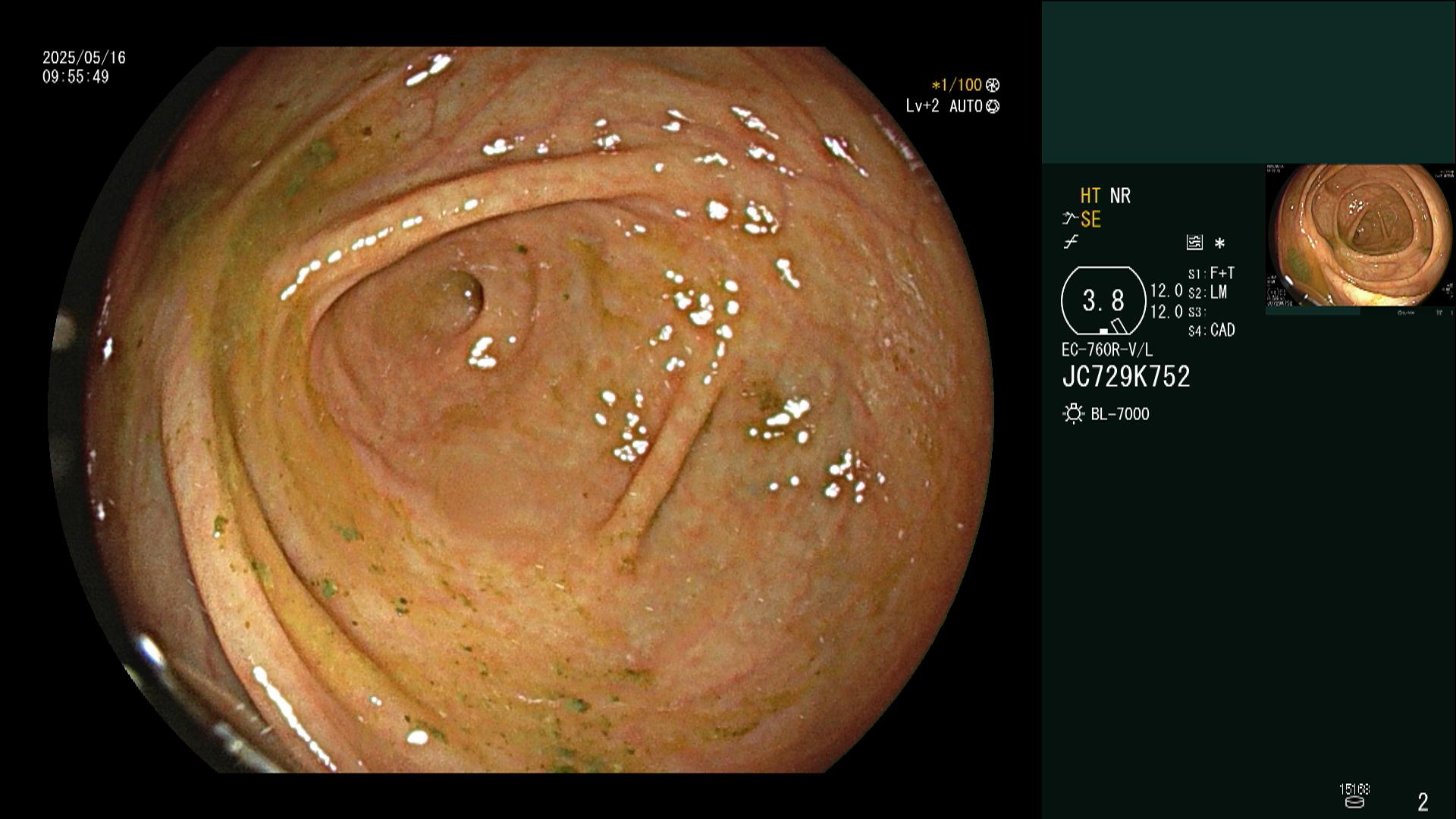The height and width of the screenshot is (819, 1456).
Task: Click the NR noise reduction label
Action: tap(1120, 196)
